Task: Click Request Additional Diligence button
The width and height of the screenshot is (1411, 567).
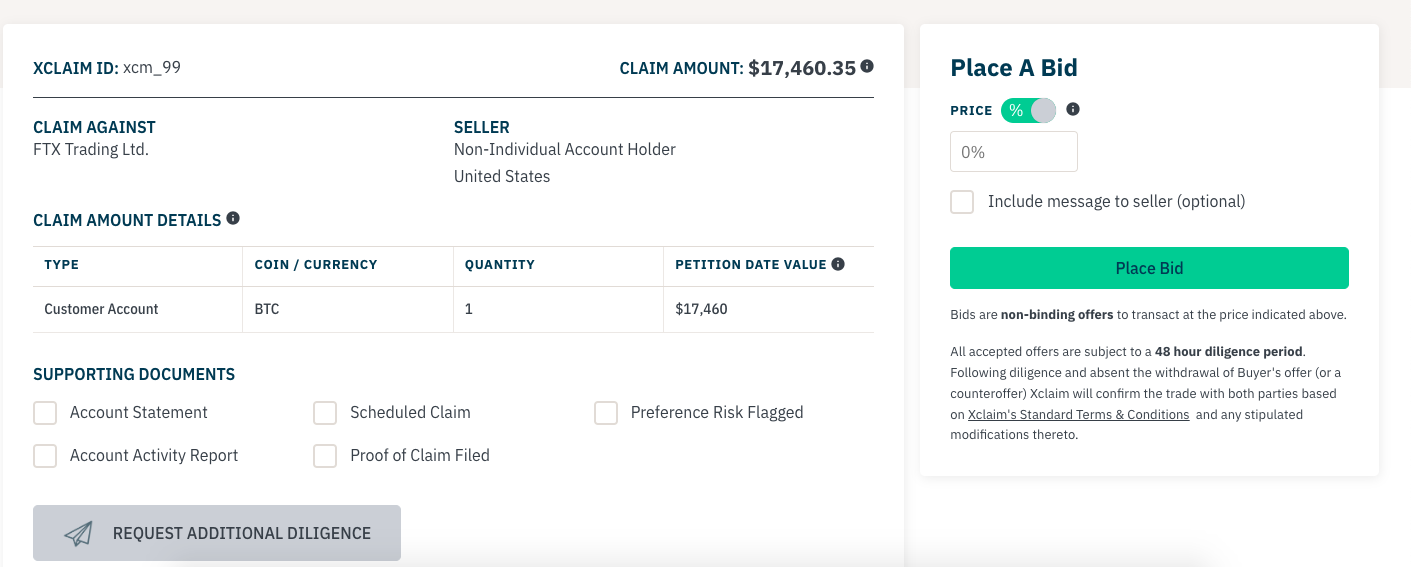Action: click(217, 533)
